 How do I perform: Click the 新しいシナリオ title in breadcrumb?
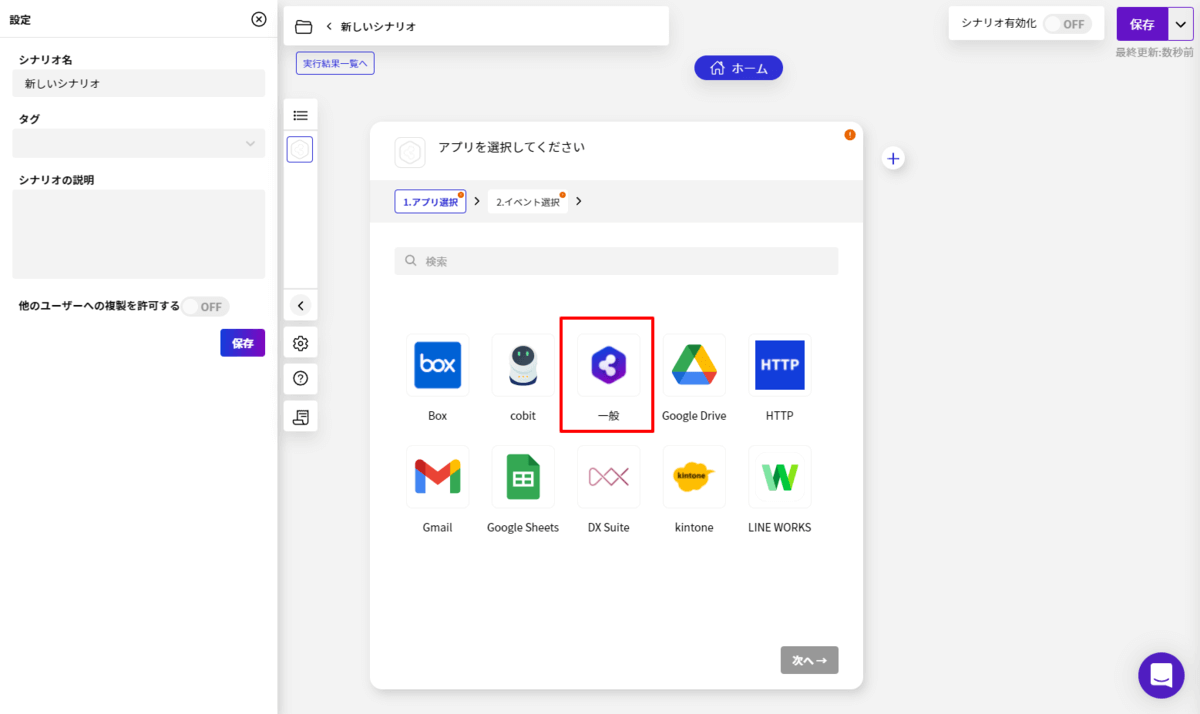tap(378, 27)
